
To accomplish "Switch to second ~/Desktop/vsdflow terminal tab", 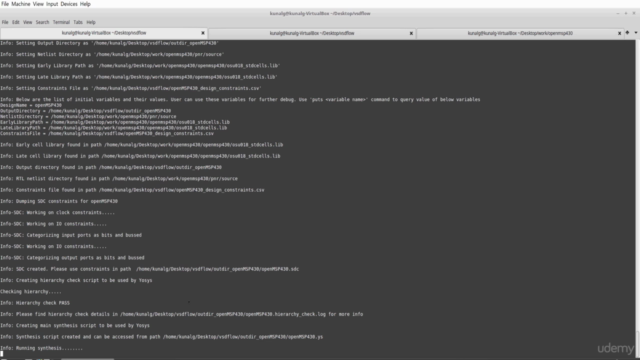I will pos(312,33).
